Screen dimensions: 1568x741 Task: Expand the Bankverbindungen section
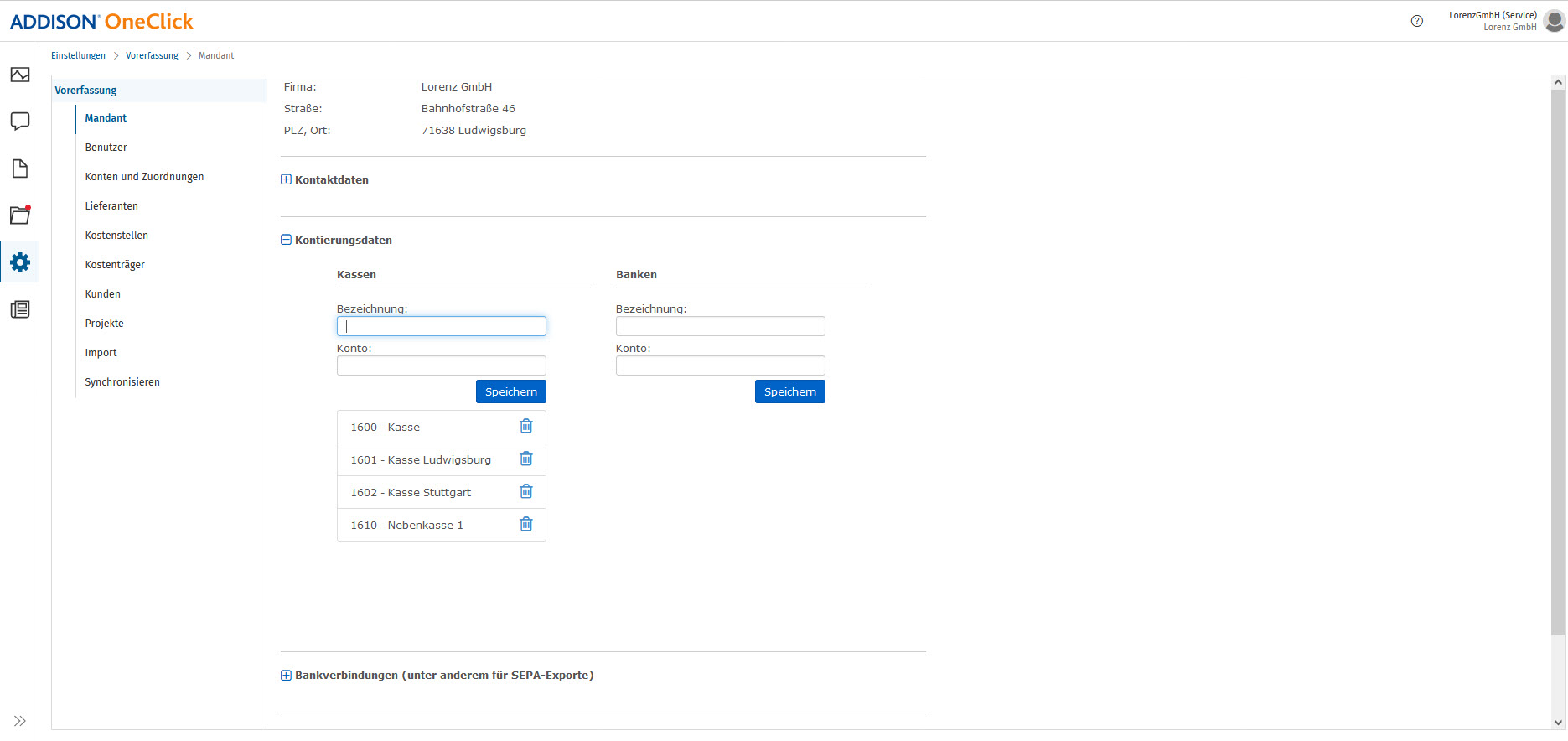pyautogui.click(x=286, y=675)
